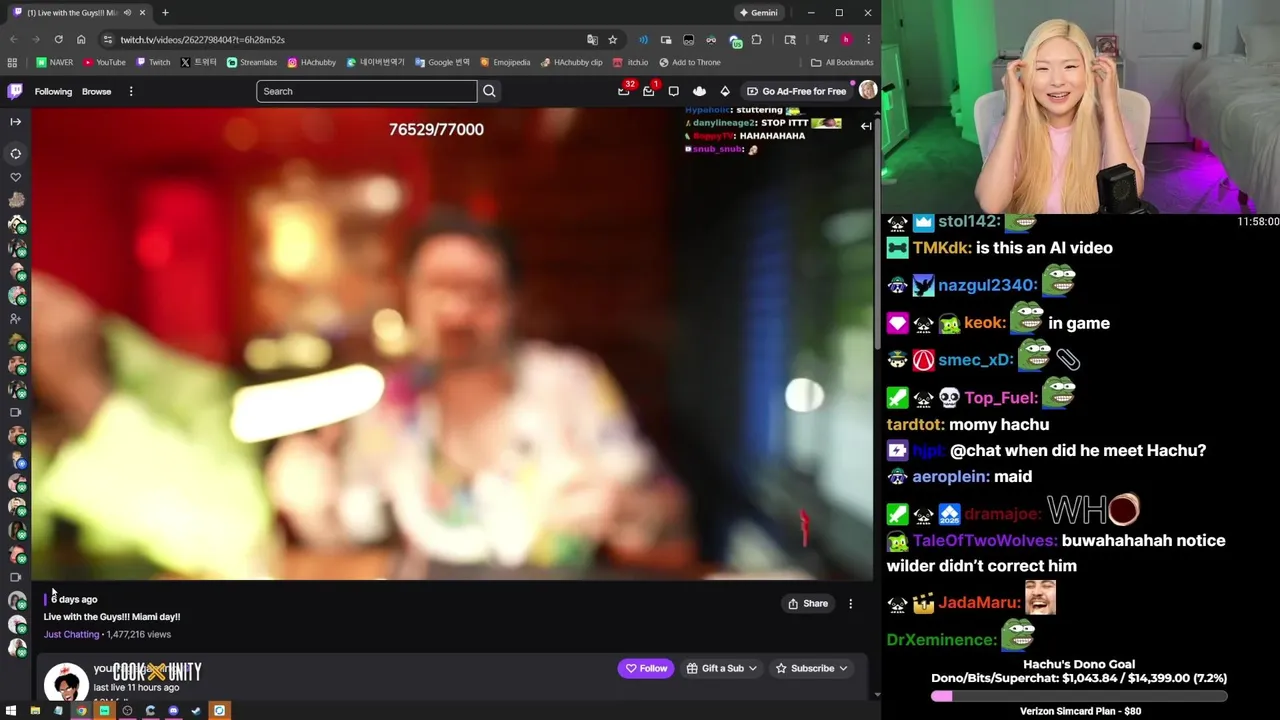Open the All Bookmarks folder

click(842, 62)
